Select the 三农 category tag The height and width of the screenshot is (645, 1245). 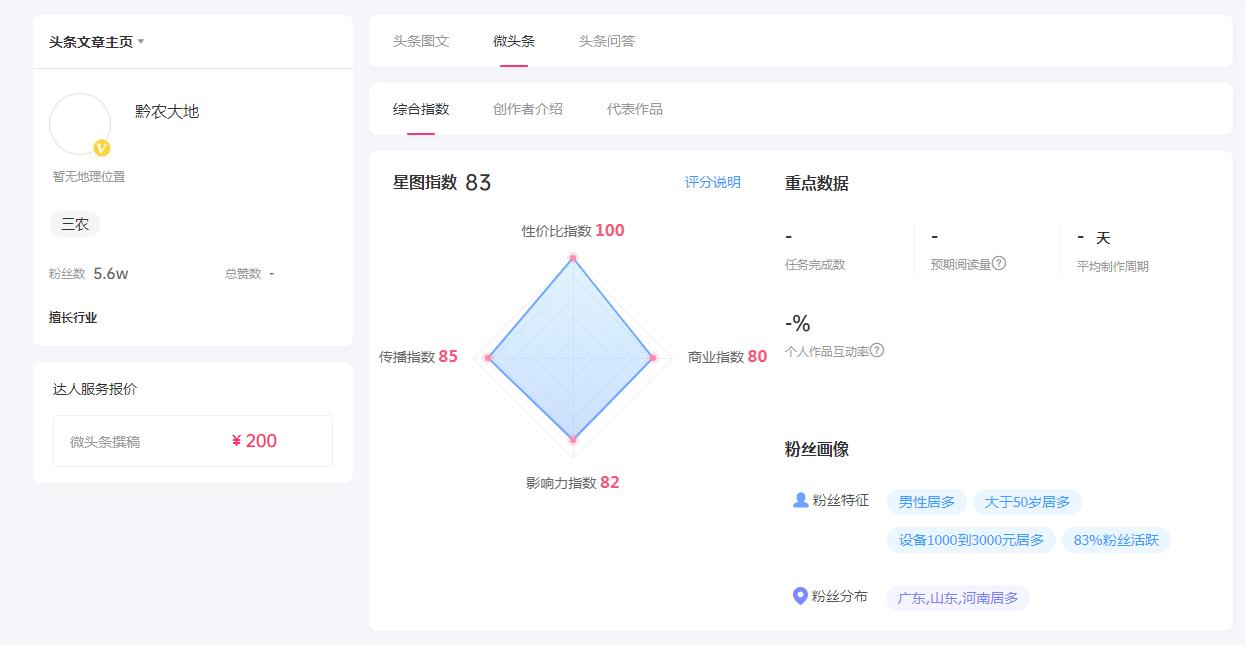tap(74, 224)
